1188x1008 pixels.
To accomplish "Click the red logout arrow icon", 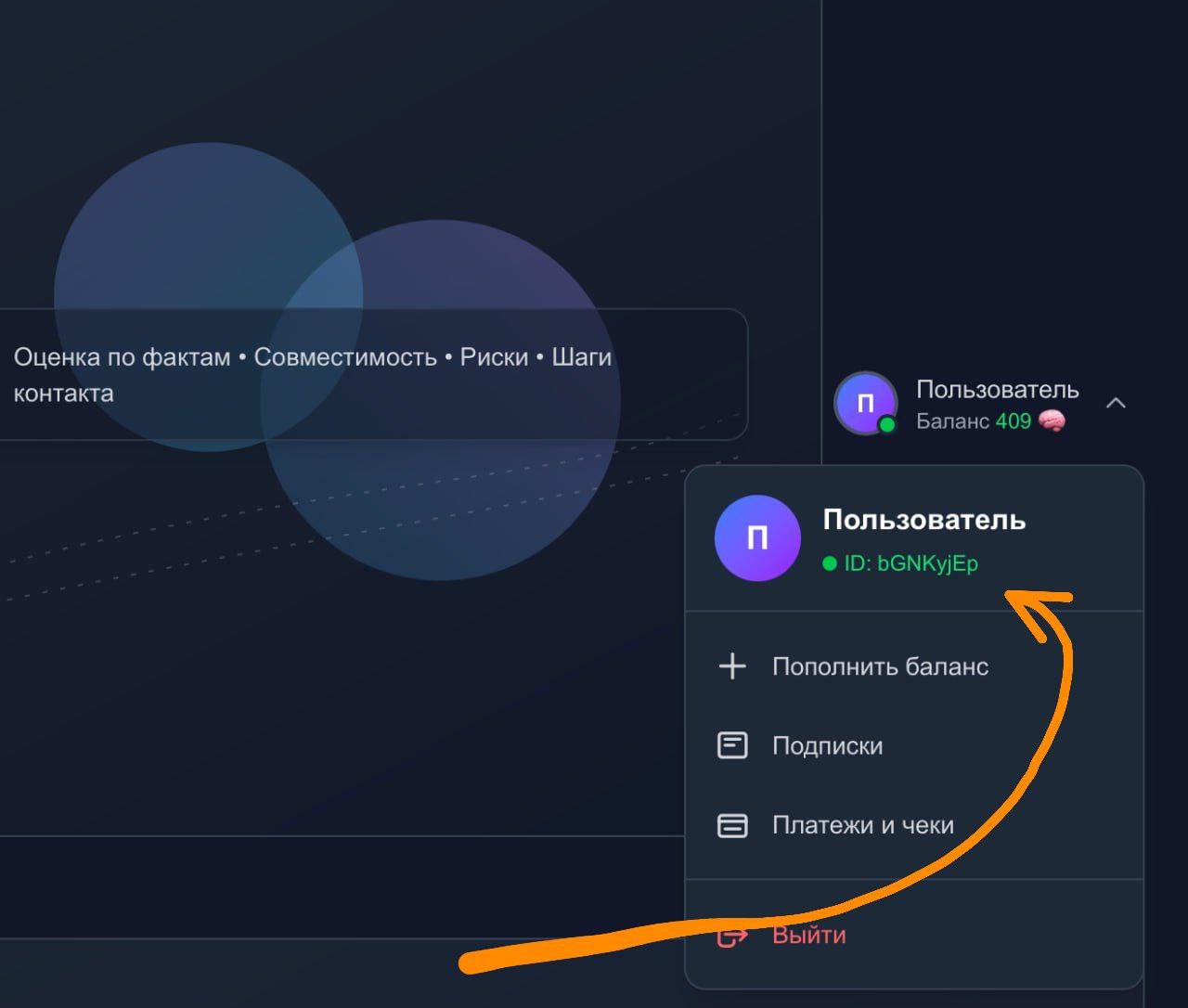I will coord(731,937).
